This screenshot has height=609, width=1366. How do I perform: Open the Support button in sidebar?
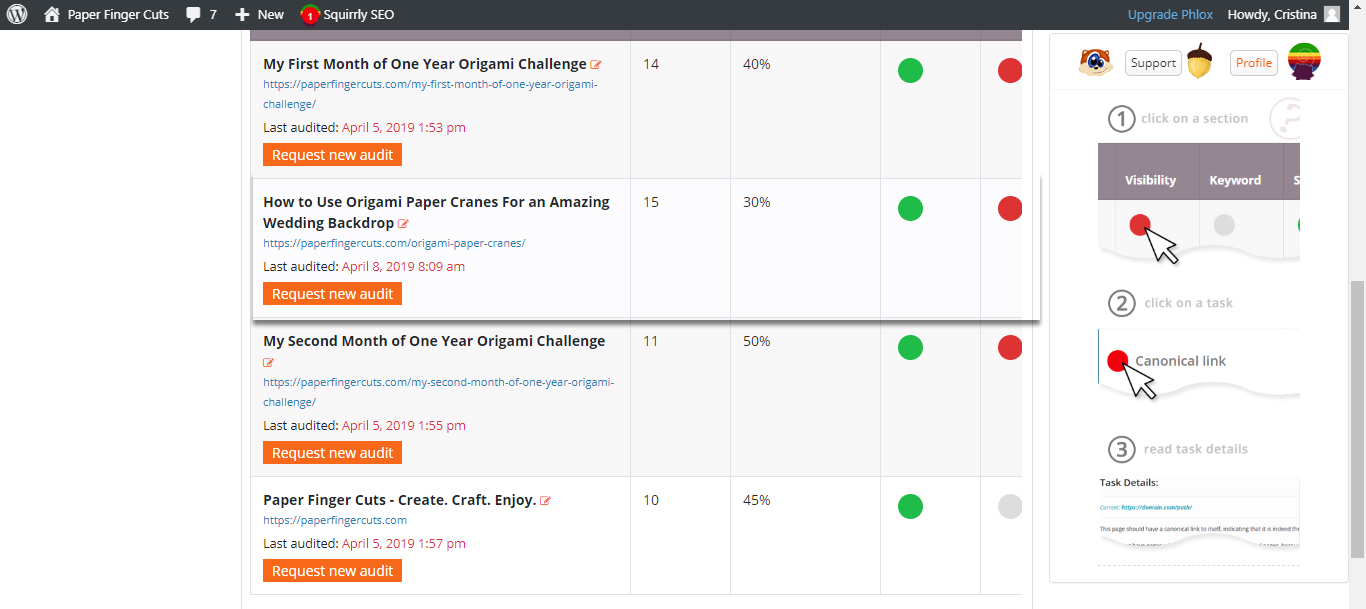1153,62
